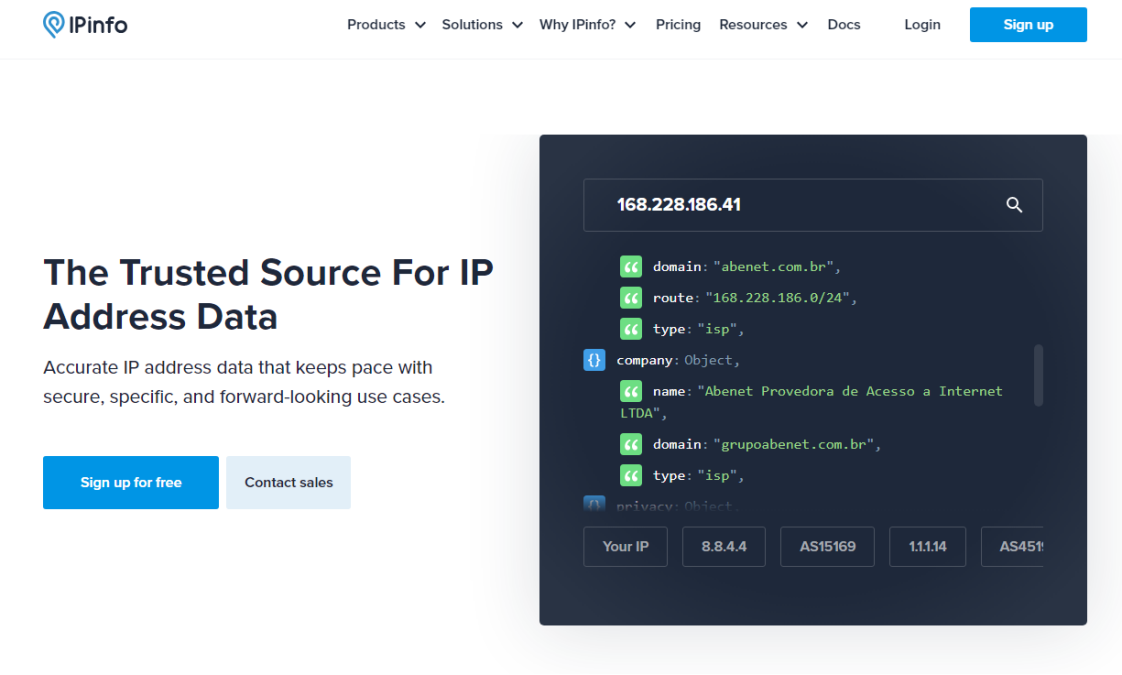Click the Login link
This screenshot has width=1122, height=675.
click(x=922, y=24)
